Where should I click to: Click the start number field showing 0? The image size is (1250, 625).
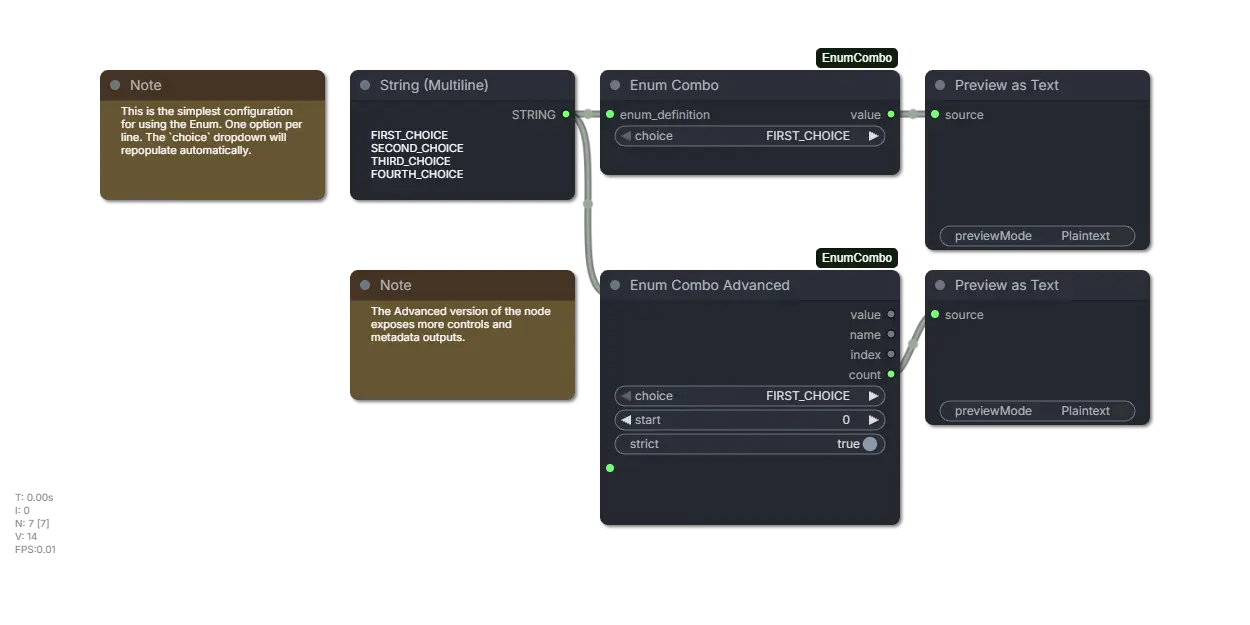pyautogui.click(x=750, y=420)
